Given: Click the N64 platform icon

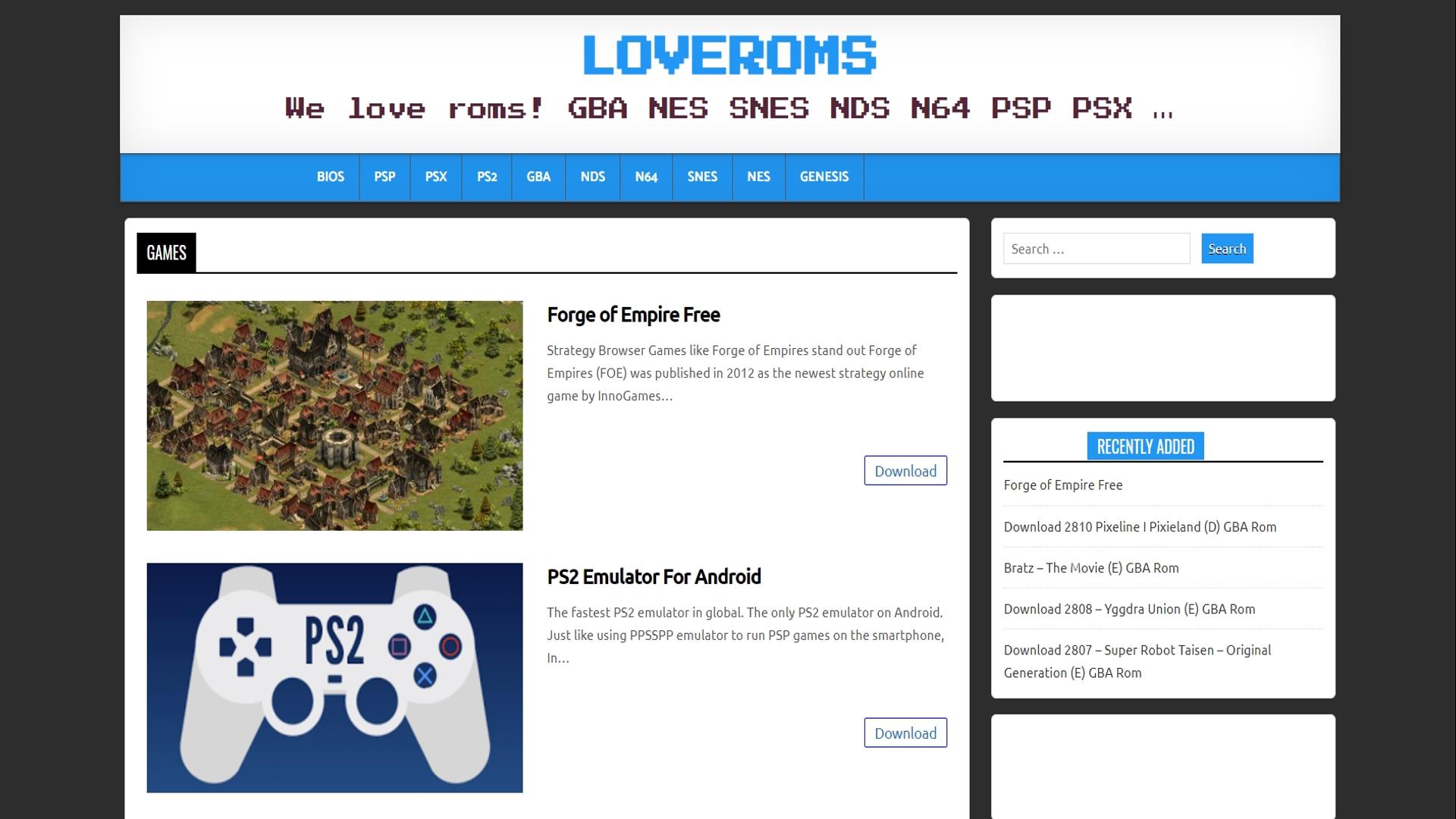Looking at the screenshot, I should 645,176.
